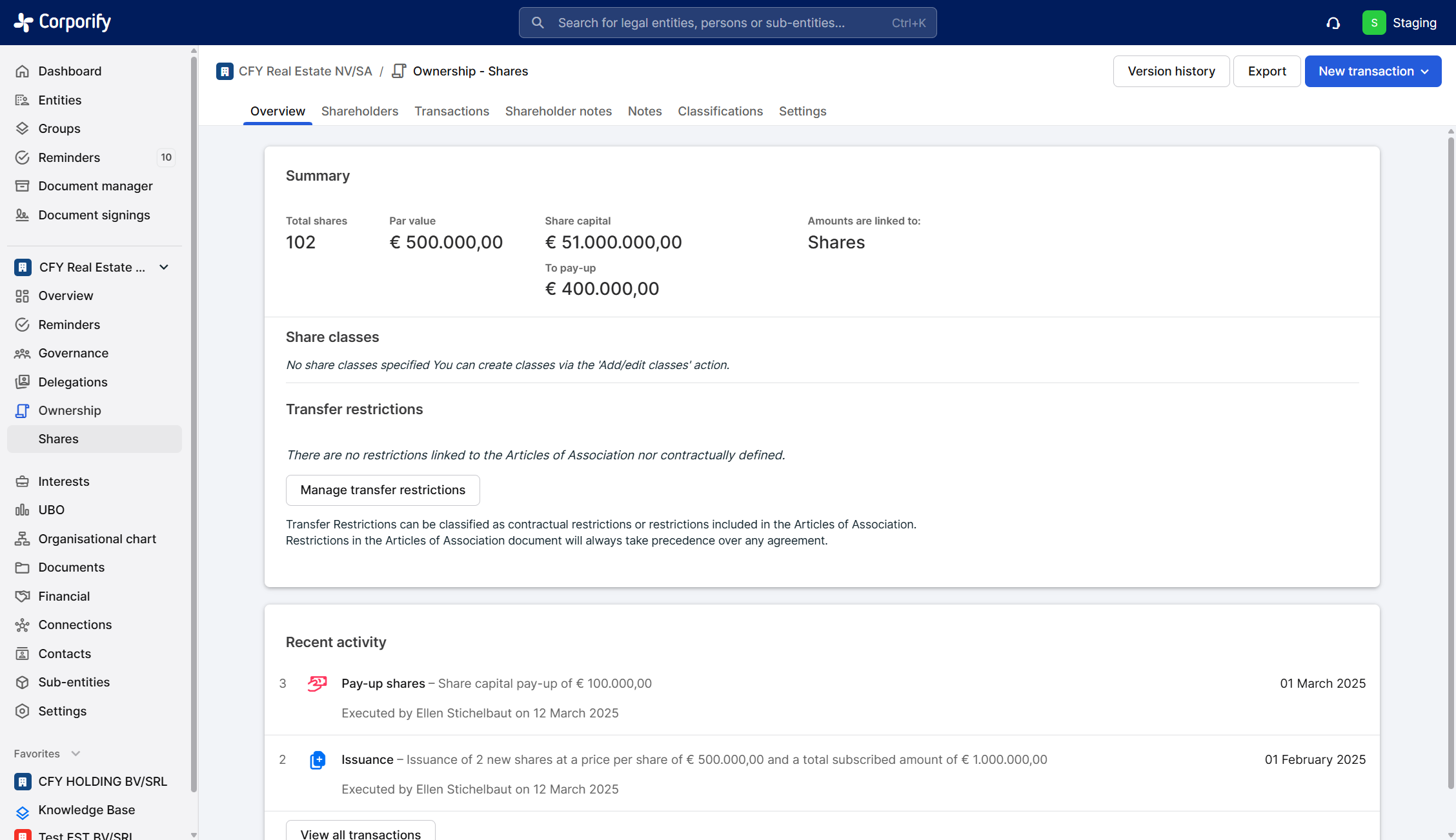Click the headset support icon
Image resolution: width=1456 pixels, height=840 pixels.
coord(1333,23)
